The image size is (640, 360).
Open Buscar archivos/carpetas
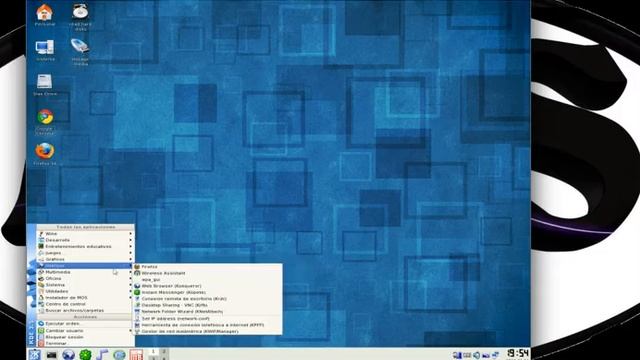[85, 311]
